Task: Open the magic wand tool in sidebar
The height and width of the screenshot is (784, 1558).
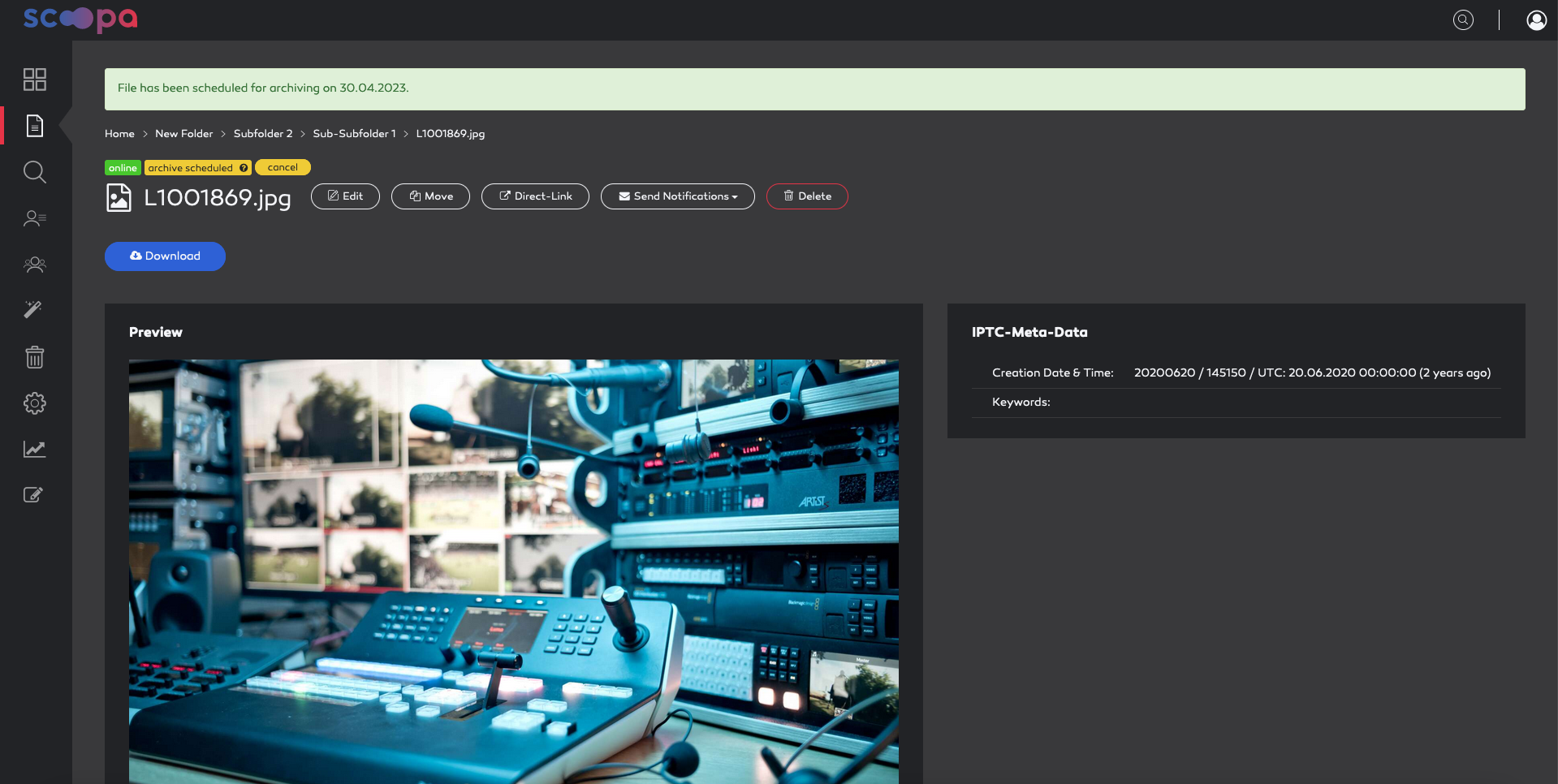Action: [x=33, y=309]
